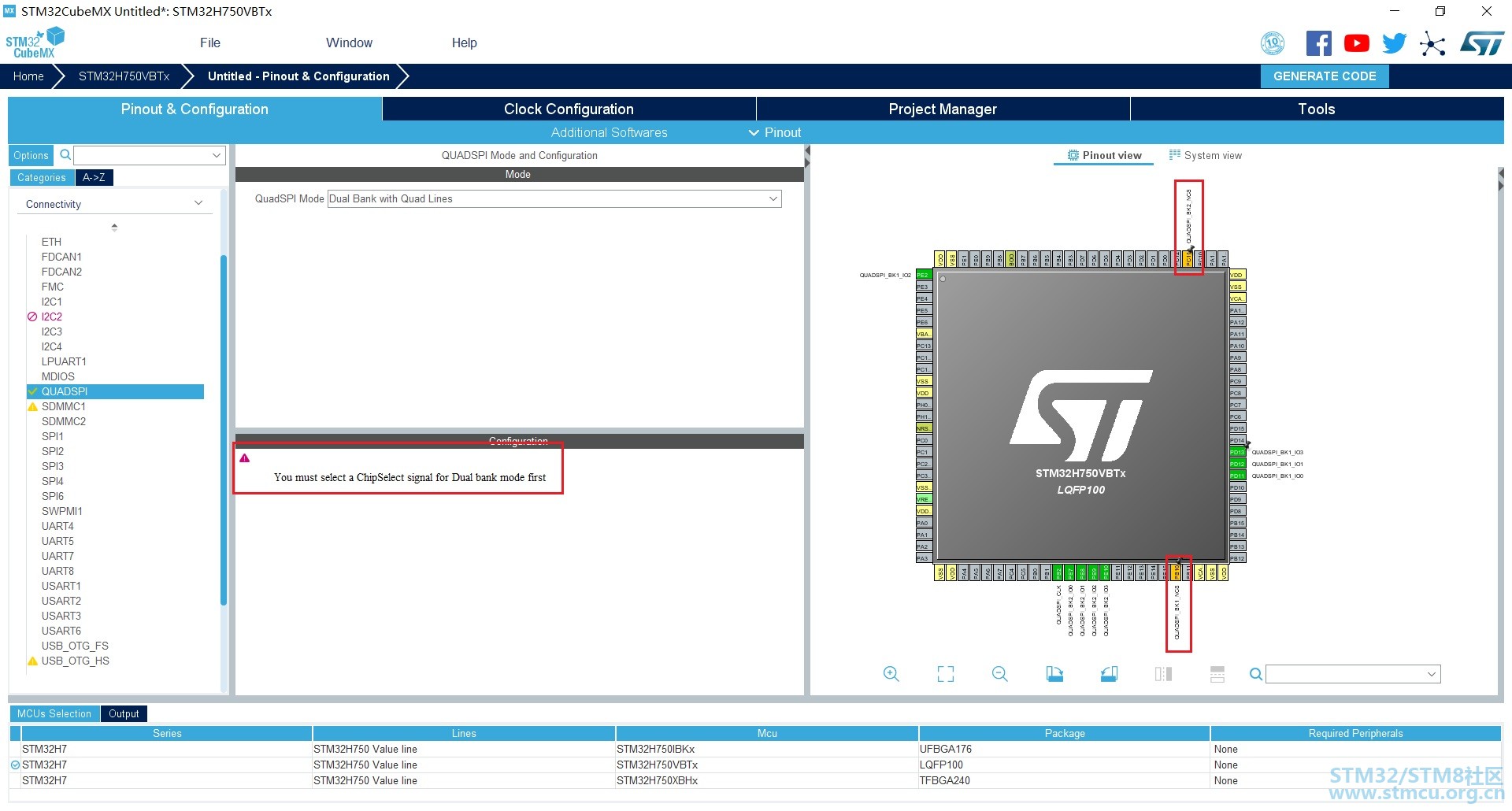
Task: Select the Pinout & Configuration tab
Action: 195,109
